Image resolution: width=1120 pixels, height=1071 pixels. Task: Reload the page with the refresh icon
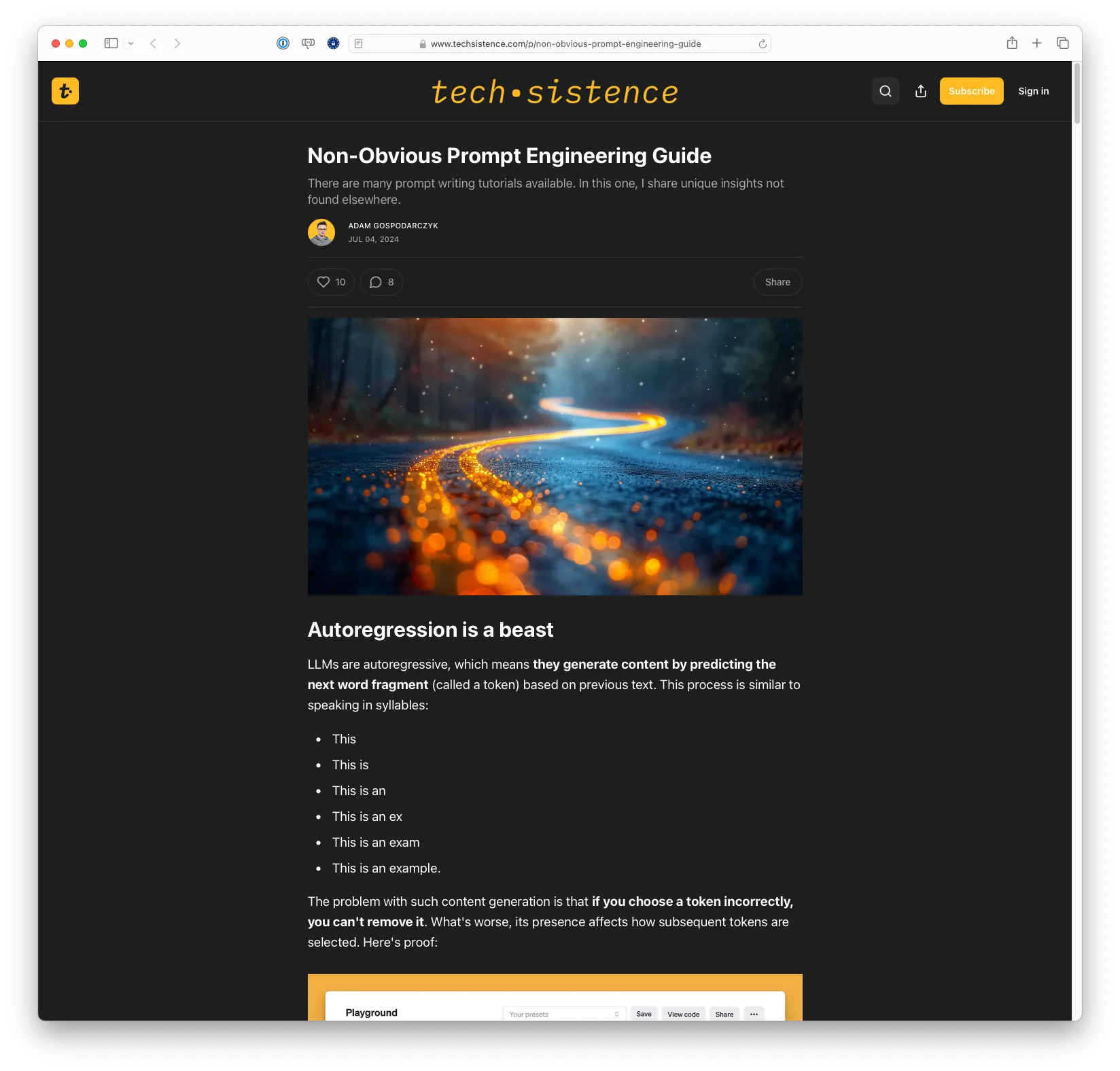(x=763, y=43)
